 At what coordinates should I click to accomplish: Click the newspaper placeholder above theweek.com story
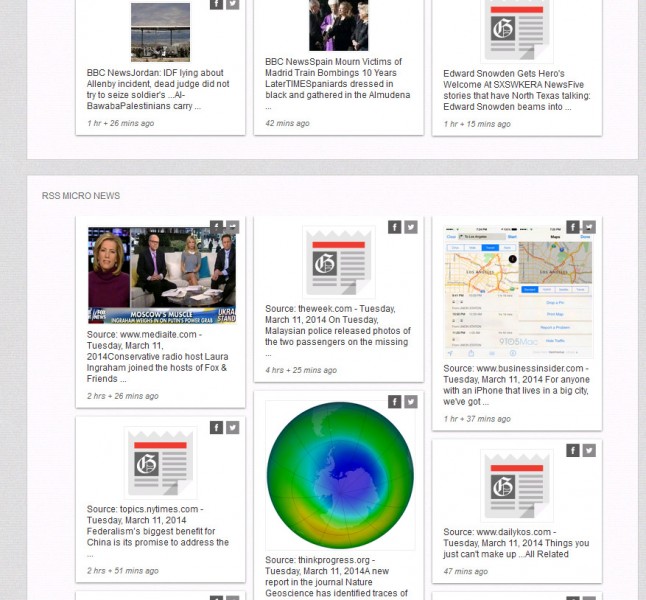pyautogui.click(x=339, y=262)
